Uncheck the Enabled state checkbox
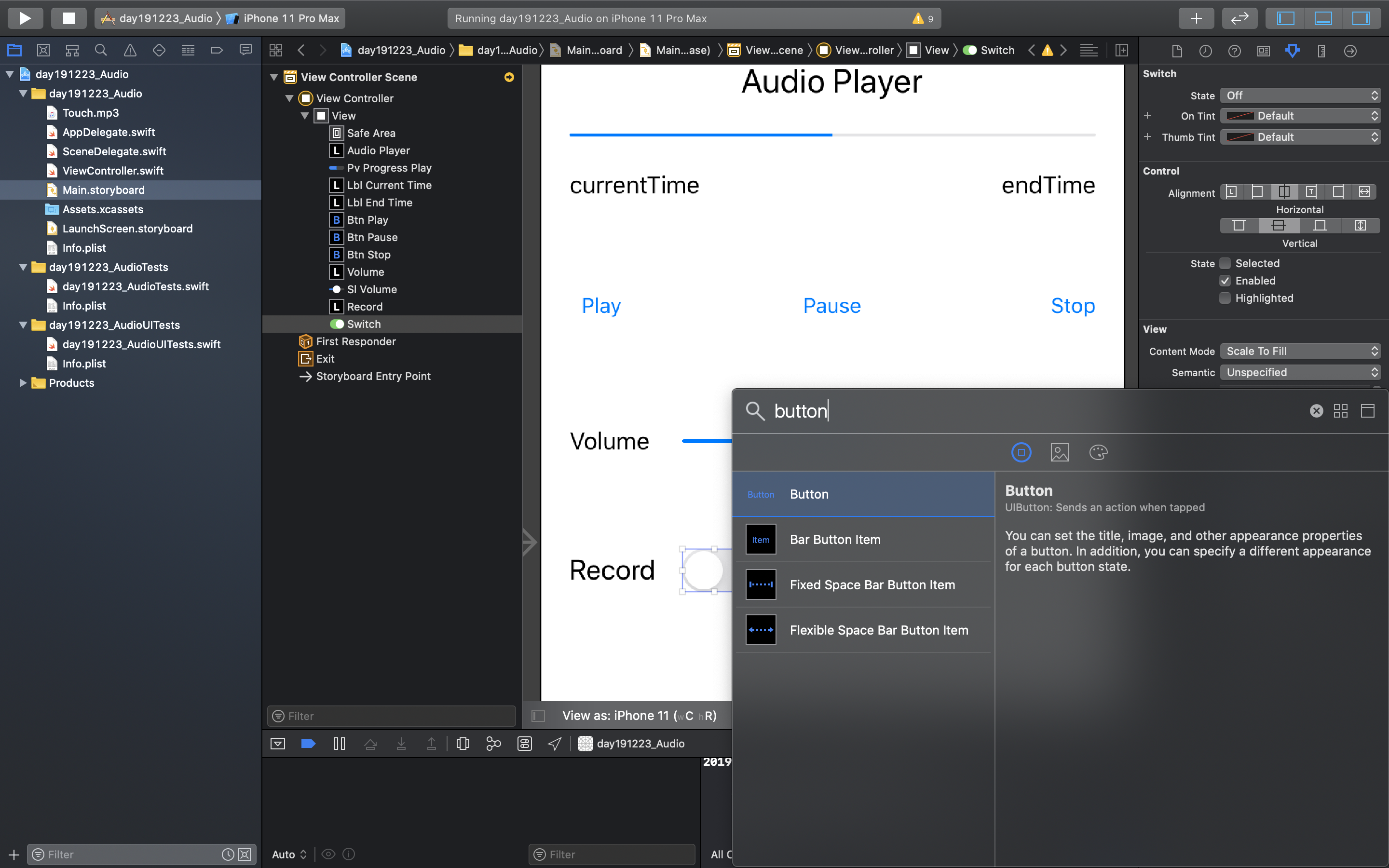This screenshot has width=1389, height=868. tap(1225, 281)
